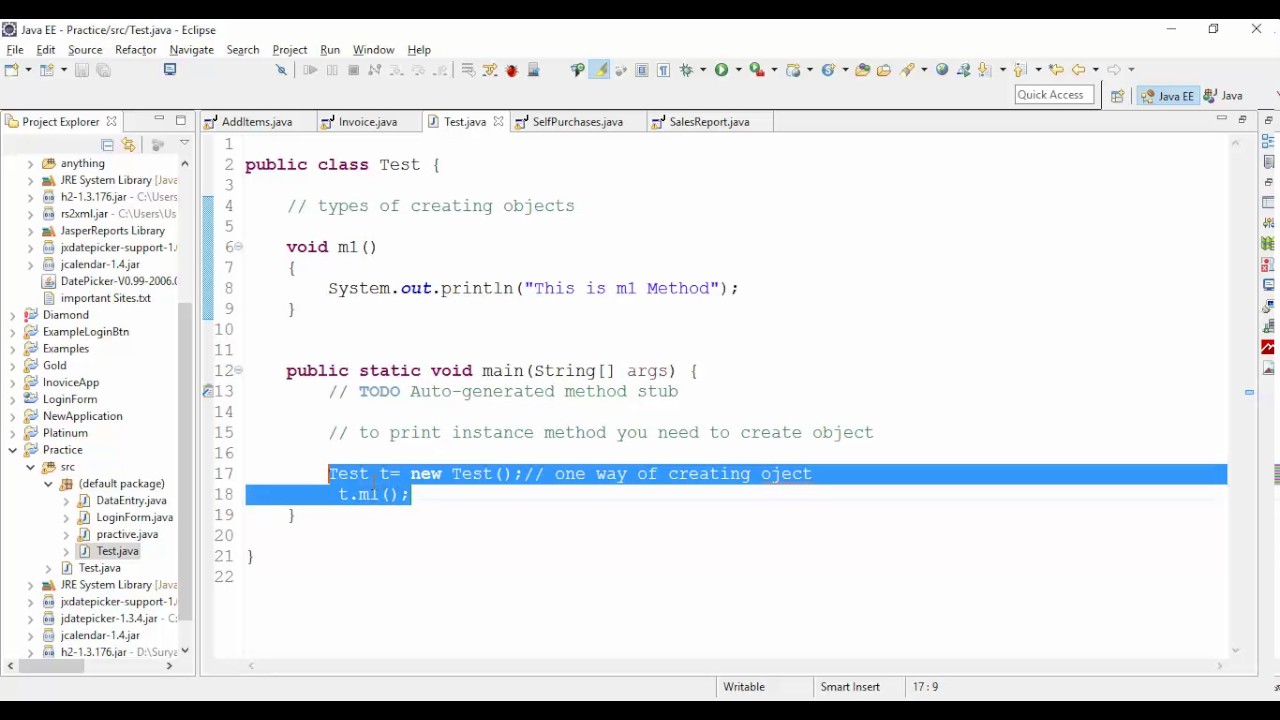The width and height of the screenshot is (1280, 720).
Task: Click the Project Explorer vertical scrollbar
Action: click(185, 460)
